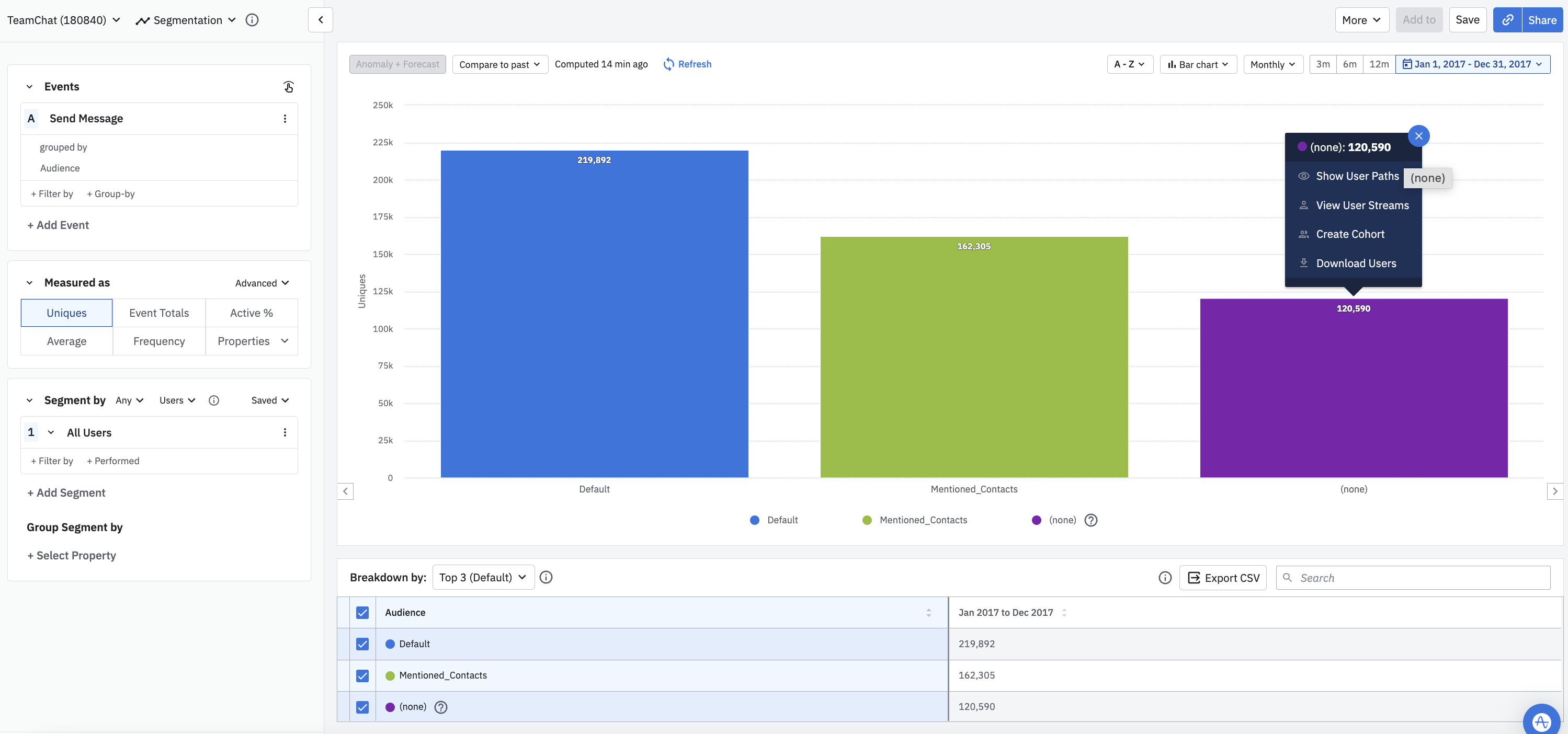Uncheck the Default audience row checkbox
1568x734 pixels.
pyautogui.click(x=362, y=644)
